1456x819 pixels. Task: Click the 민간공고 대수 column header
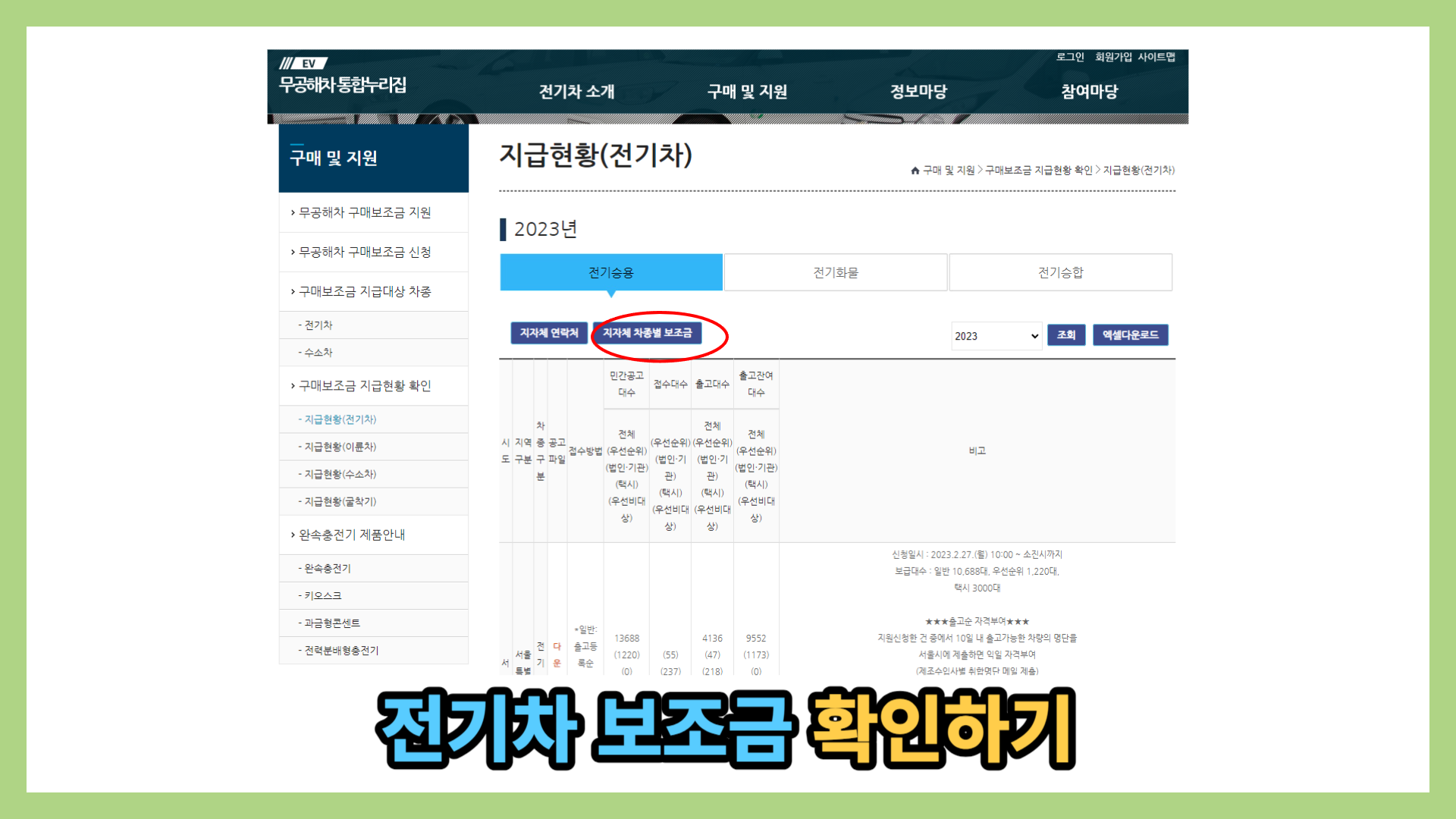click(626, 384)
